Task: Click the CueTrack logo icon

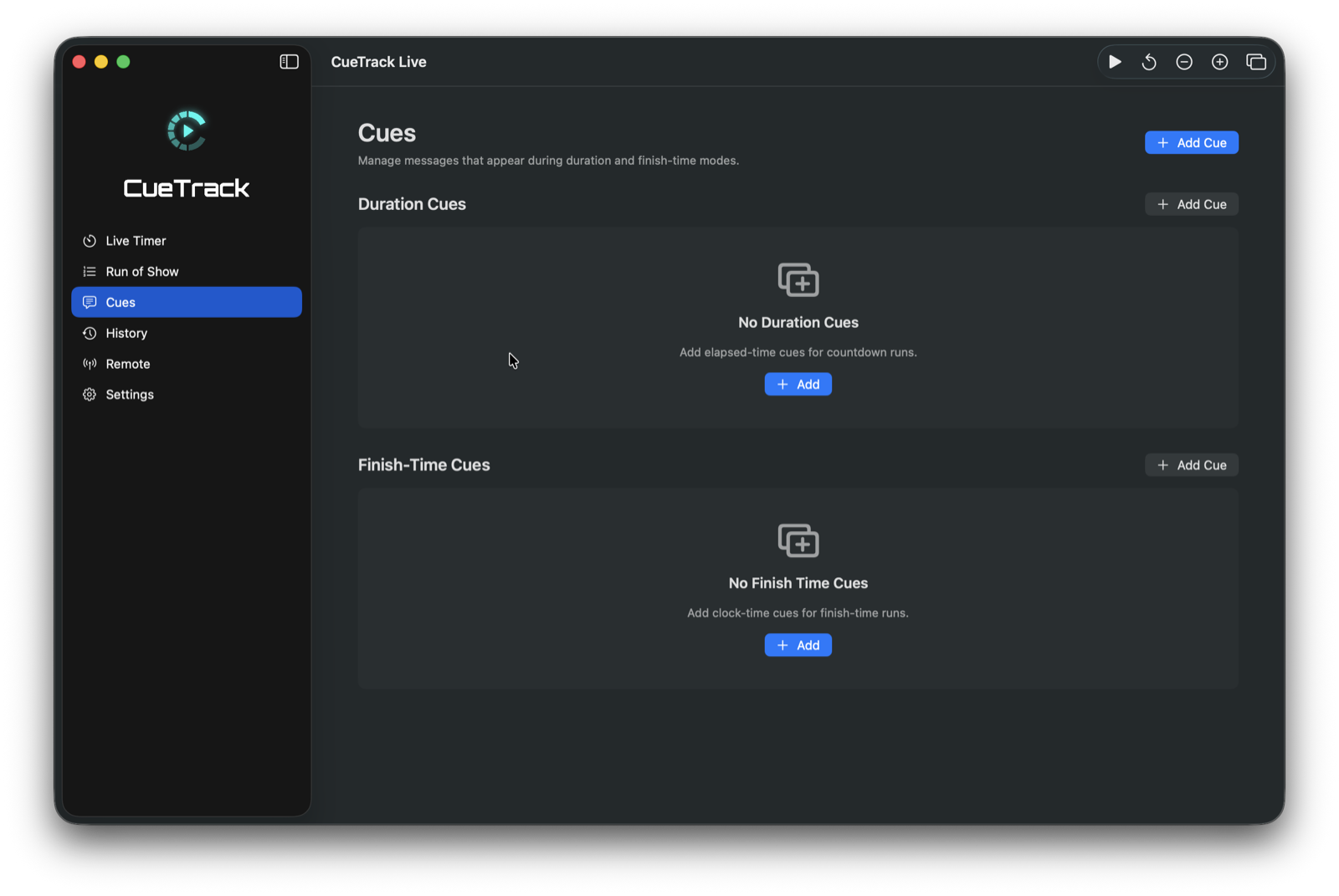Action: point(187,131)
